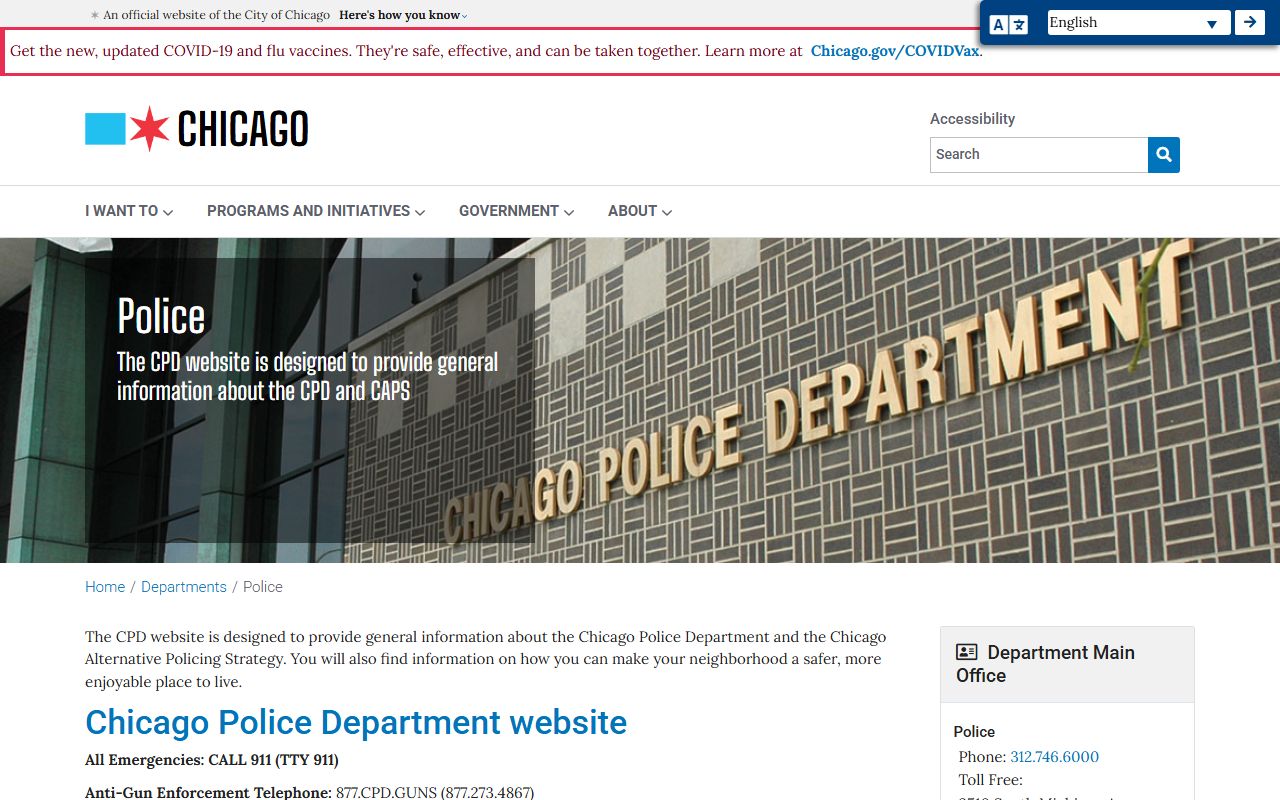Expand "Here's how you know" disclosure
The image size is (1280, 800).
tap(403, 15)
